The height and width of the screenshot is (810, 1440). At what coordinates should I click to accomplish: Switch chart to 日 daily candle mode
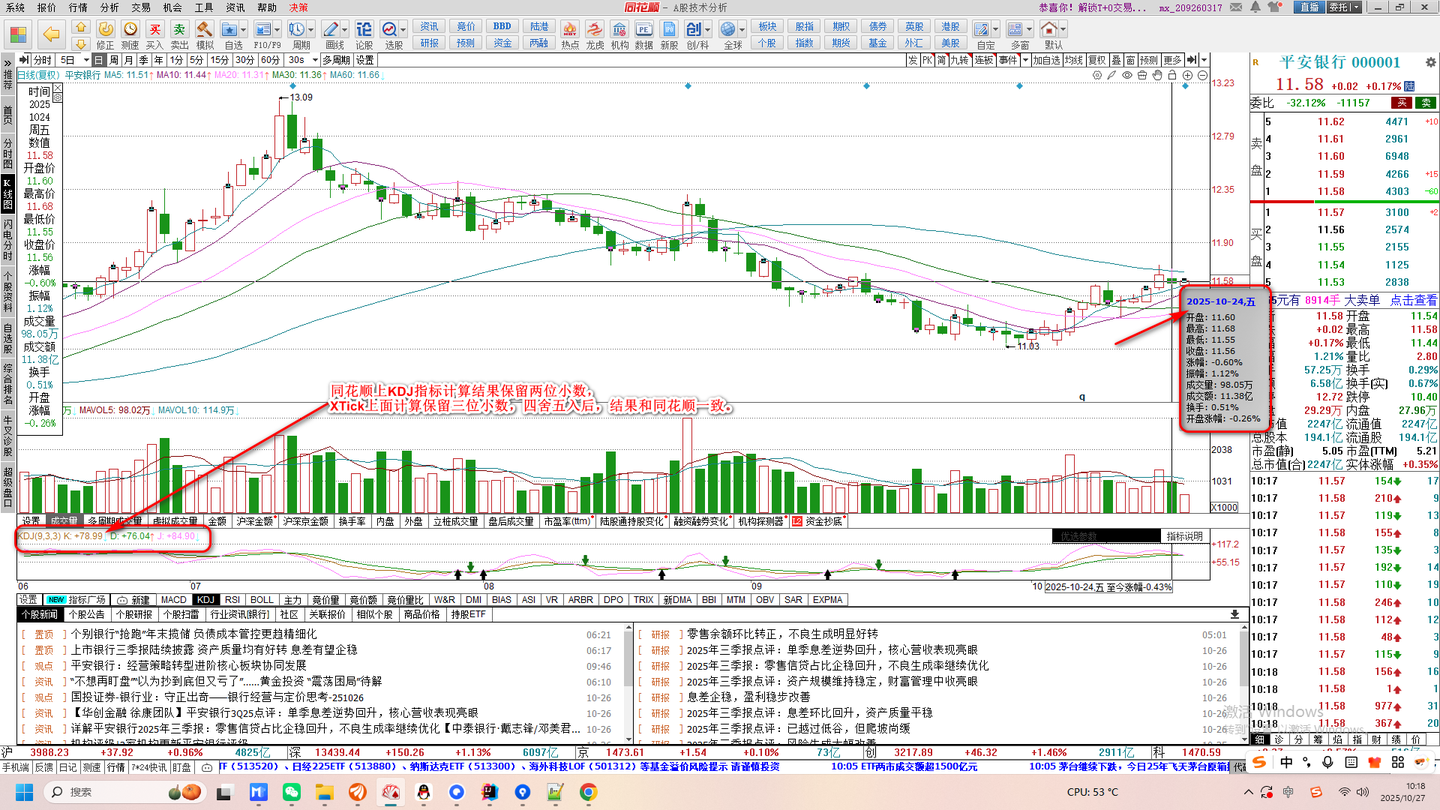(x=97, y=60)
